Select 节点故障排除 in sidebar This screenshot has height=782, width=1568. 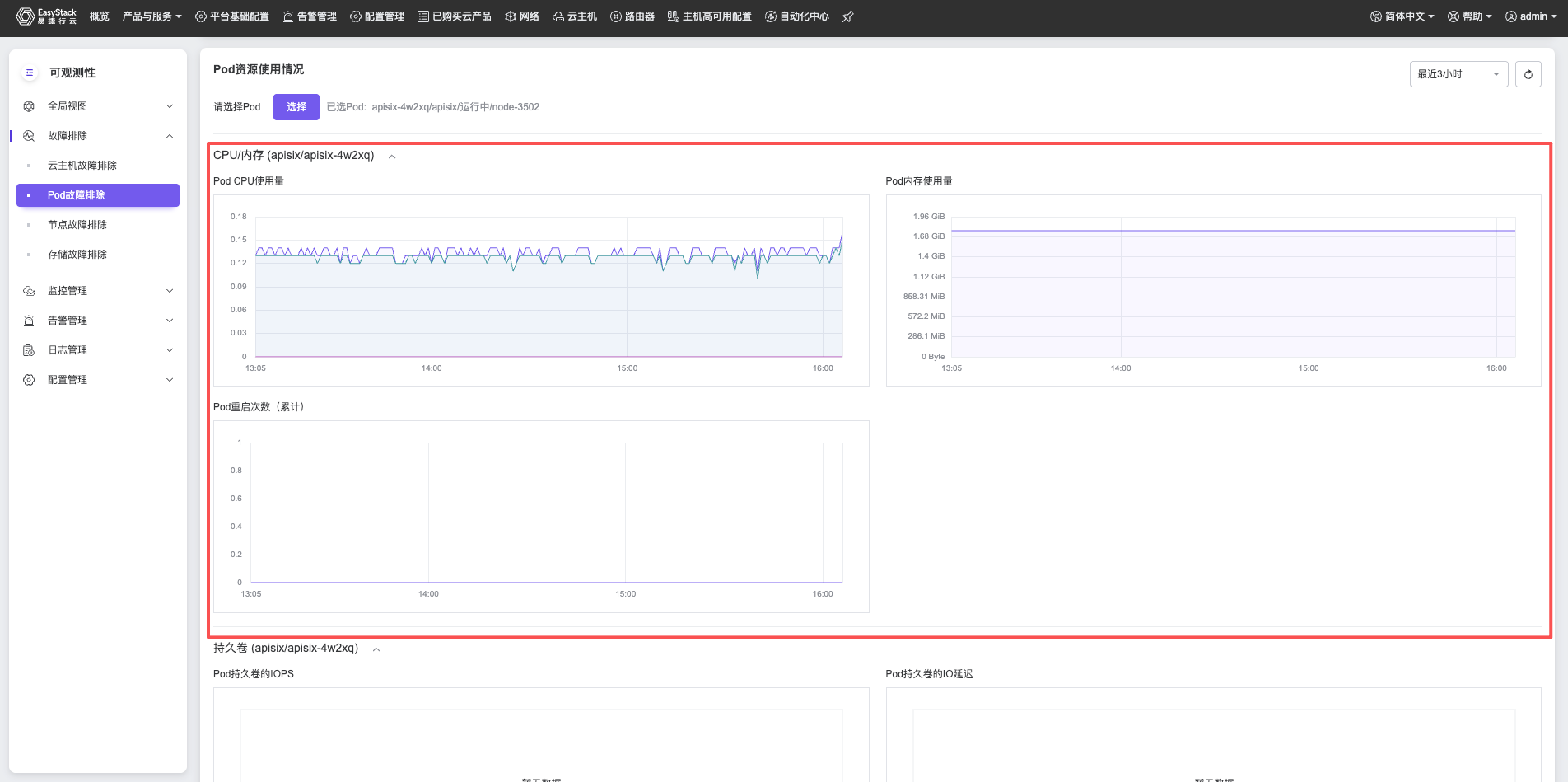point(77,225)
